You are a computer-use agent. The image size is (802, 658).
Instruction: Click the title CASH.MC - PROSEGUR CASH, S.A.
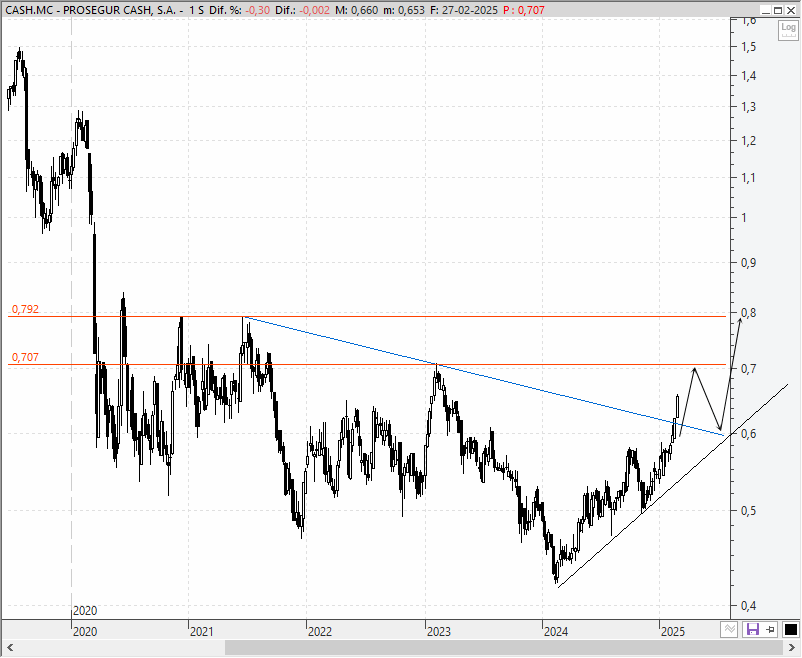pos(91,10)
